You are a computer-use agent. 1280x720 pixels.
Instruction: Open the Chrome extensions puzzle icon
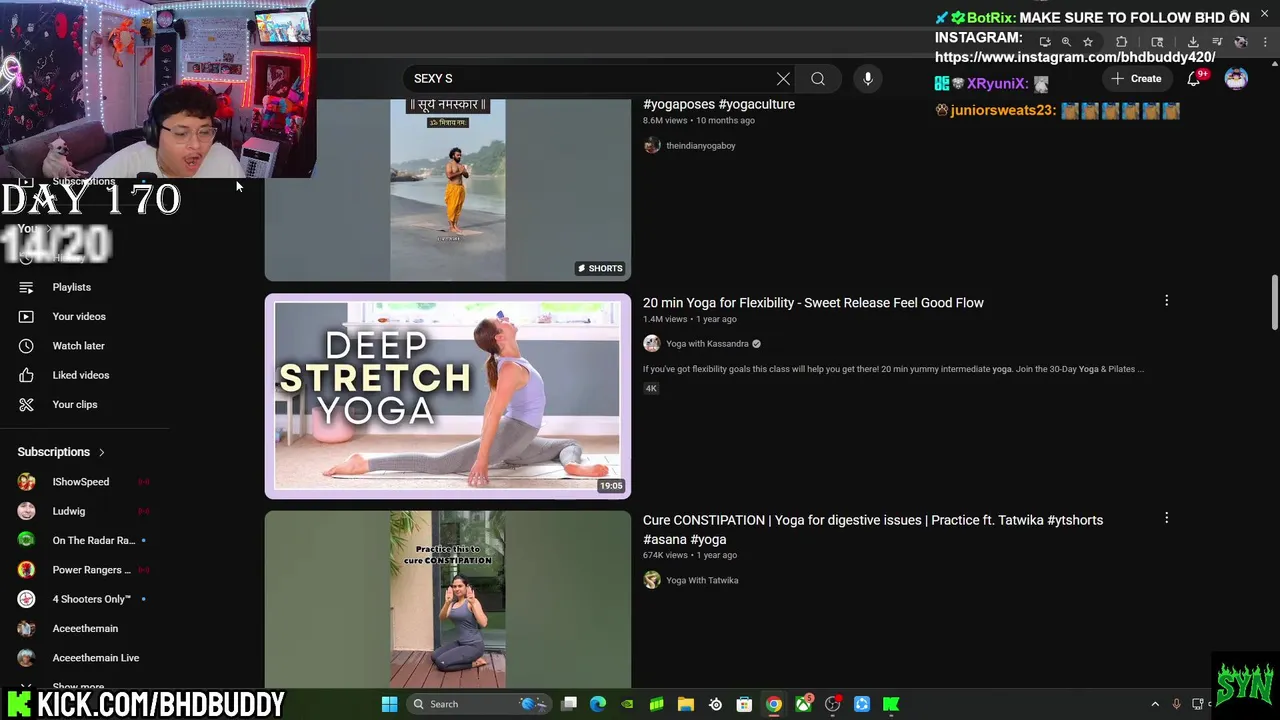(x=1121, y=42)
